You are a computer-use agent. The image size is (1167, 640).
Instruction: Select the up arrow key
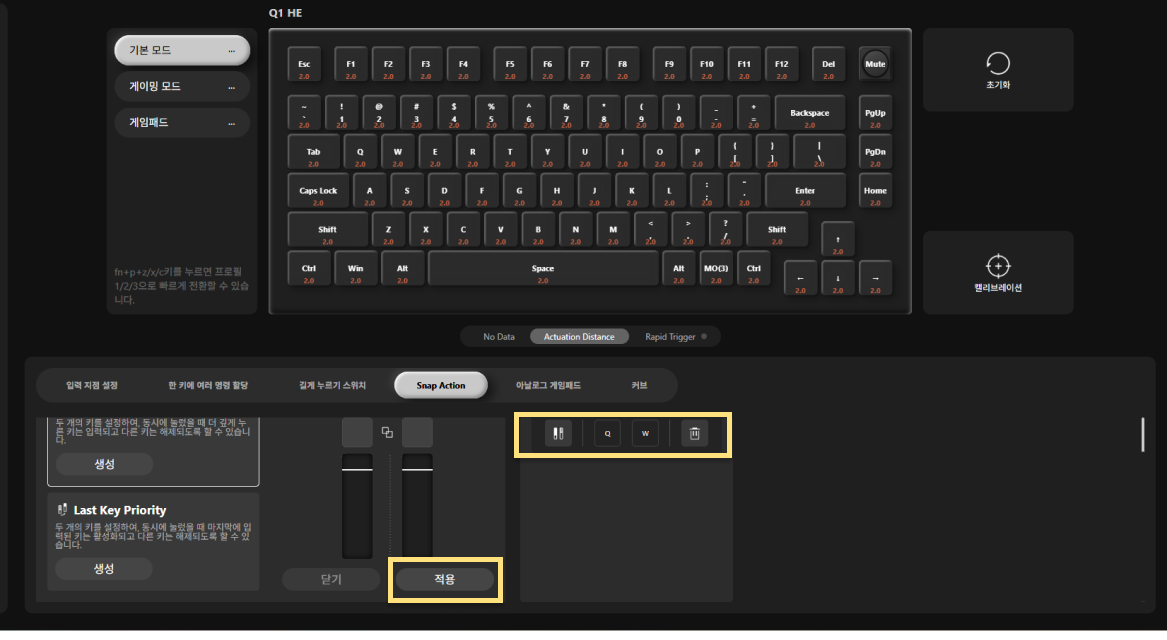(x=837, y=240)
